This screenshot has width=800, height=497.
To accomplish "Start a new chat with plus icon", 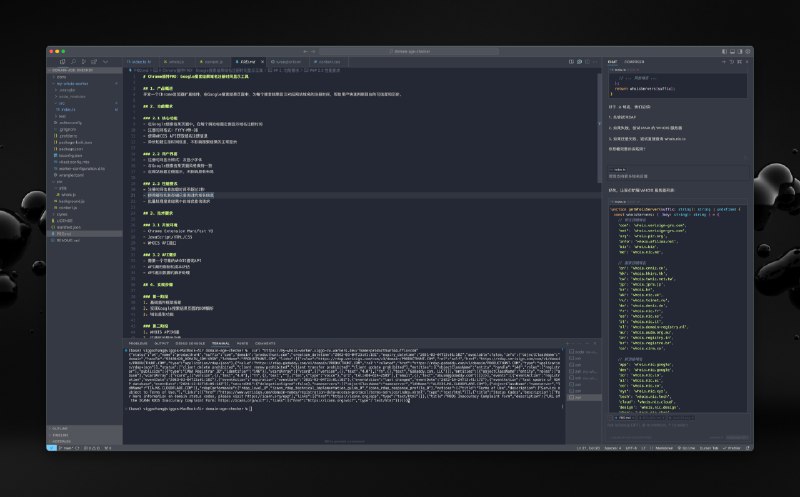I will click(724, 62).
